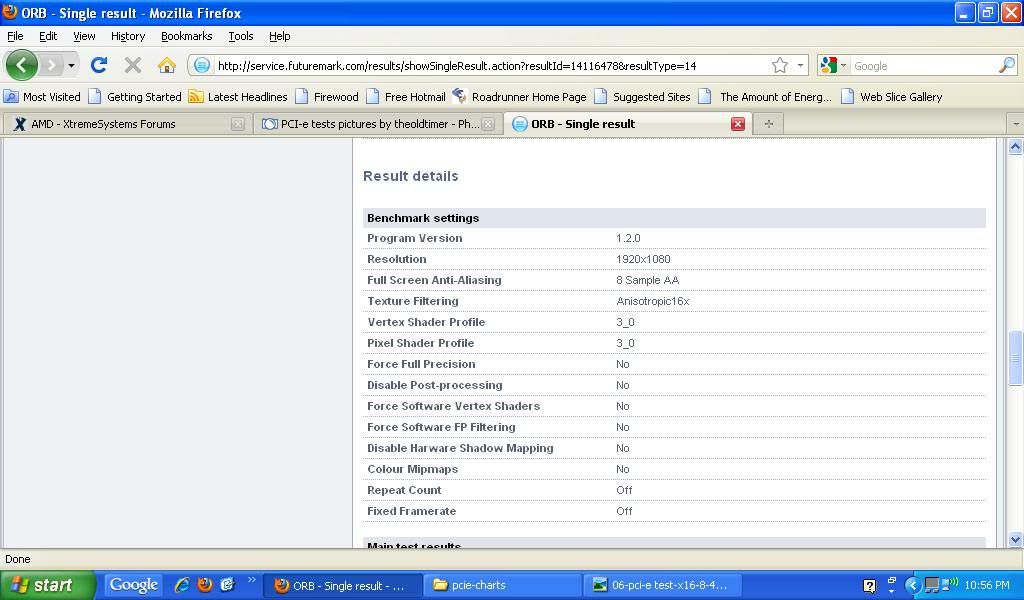Click the Result details heading
Viewport: 1024px width, 600px height.
point(411,176)
